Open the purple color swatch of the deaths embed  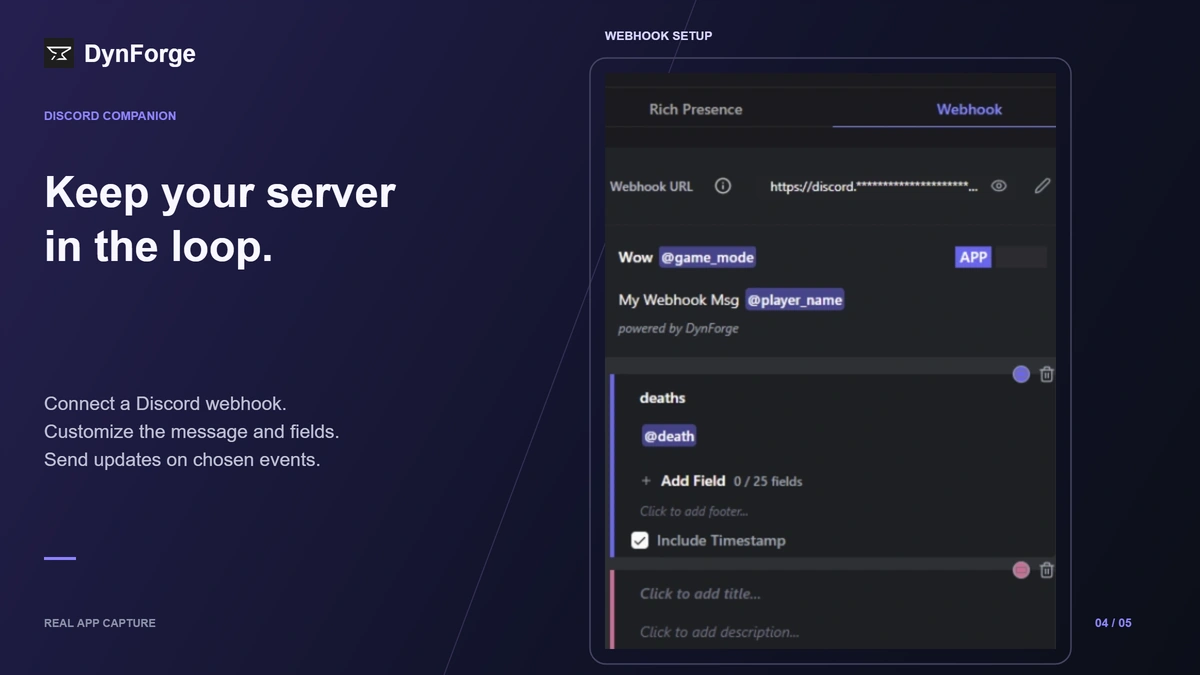[1021, 374]
